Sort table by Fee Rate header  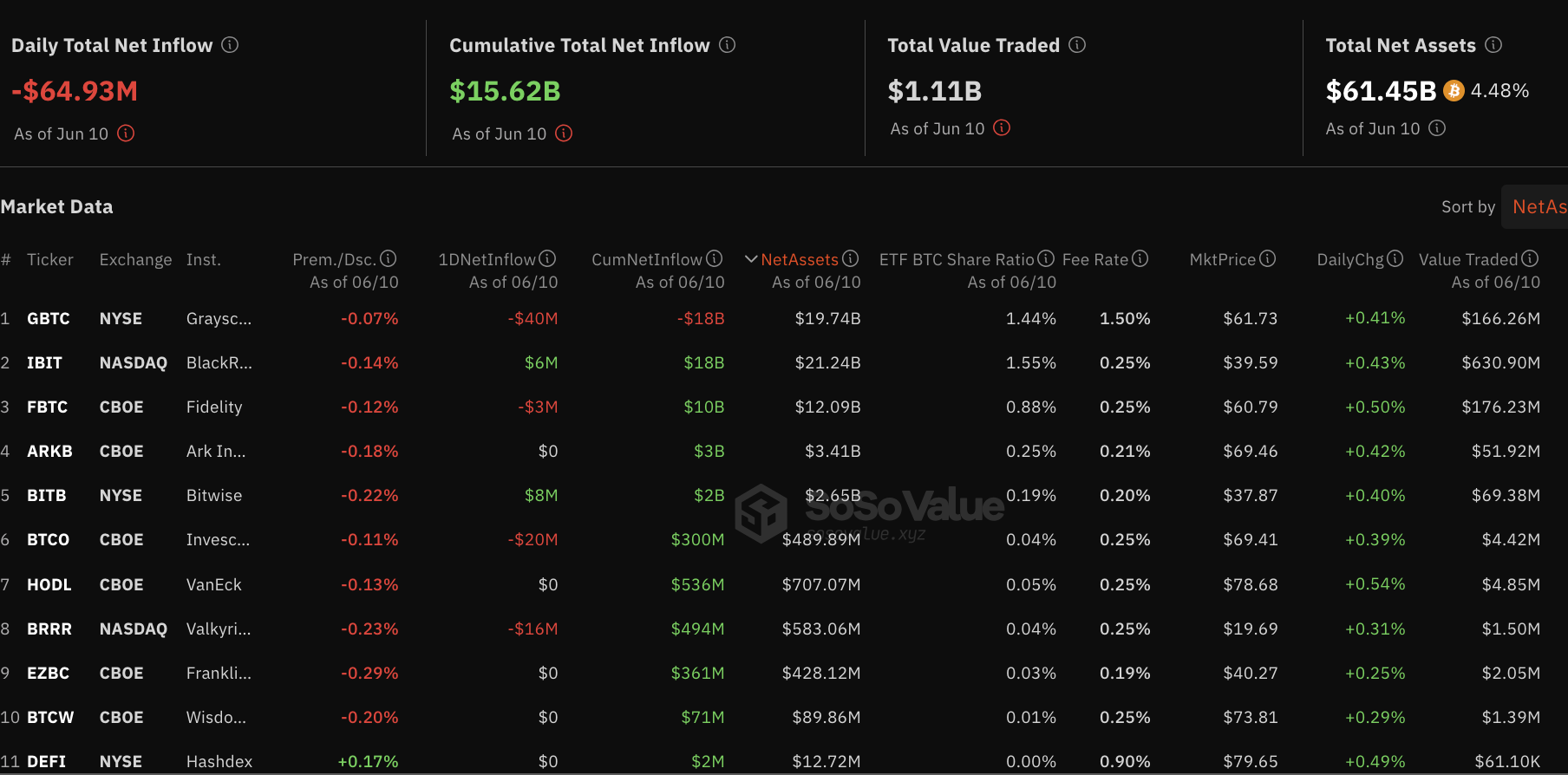pyautogui.click(x=1095, y=259)
